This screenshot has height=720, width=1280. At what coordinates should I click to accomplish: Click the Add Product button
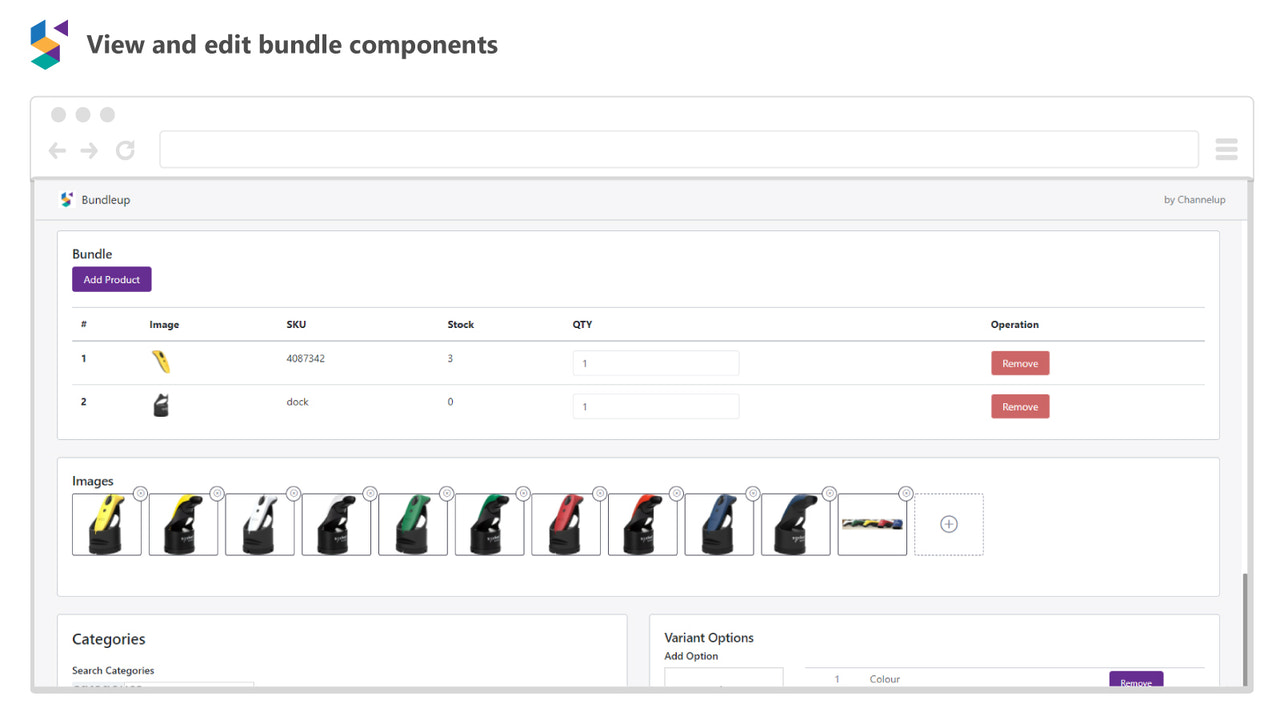pyautogui.click(x=111, y=279)
